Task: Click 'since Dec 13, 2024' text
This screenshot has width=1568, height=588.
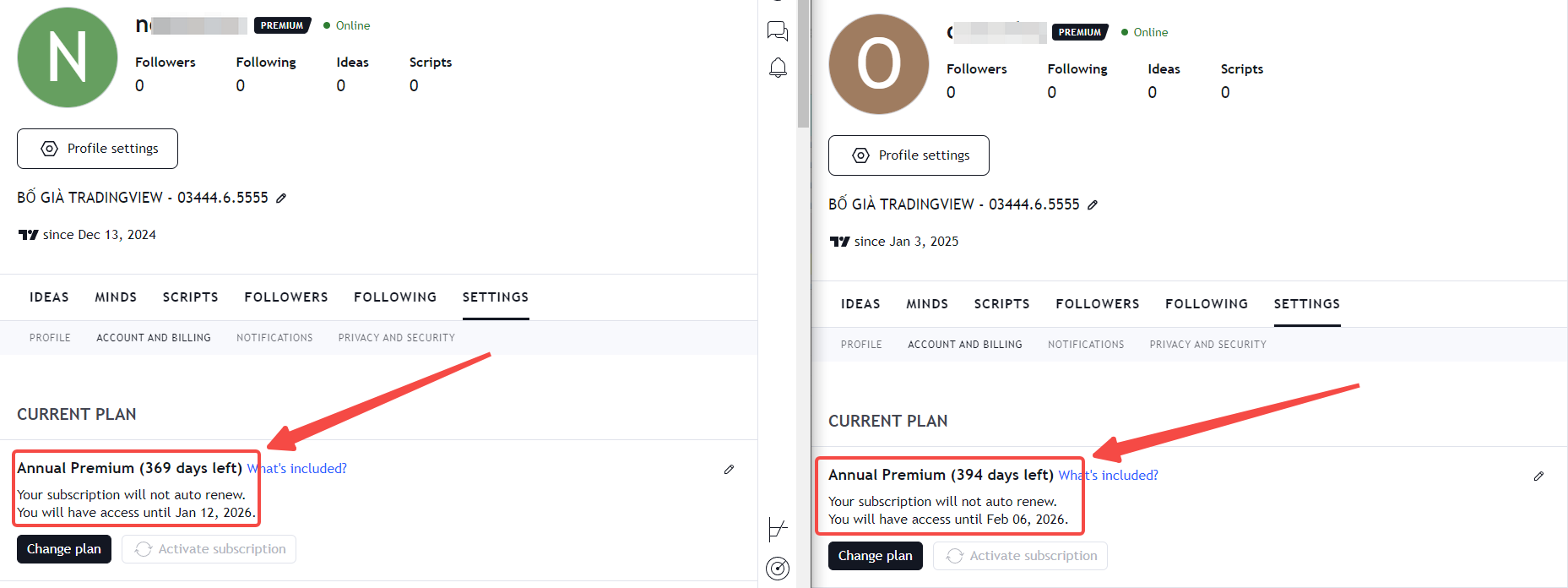Action: [x=100, y=235]
